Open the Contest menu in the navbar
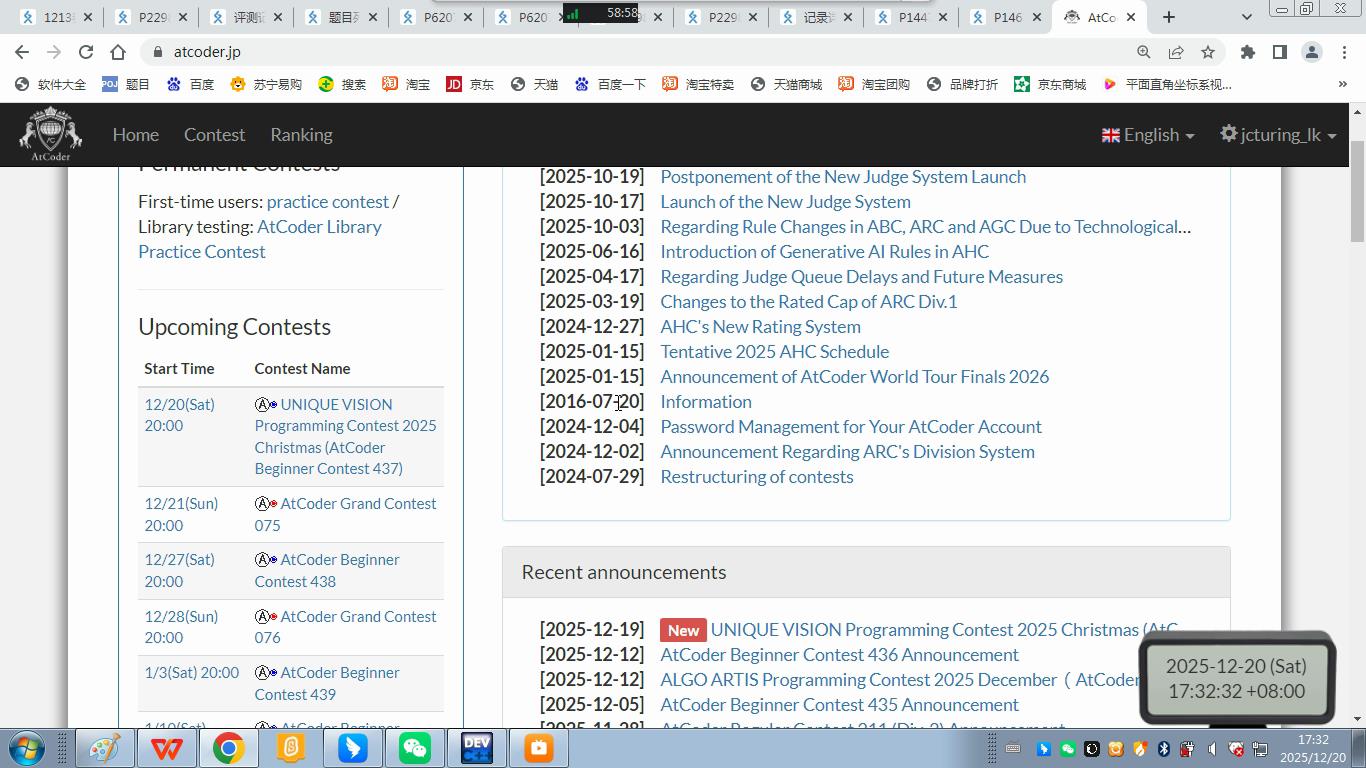 [x=214, y=135]
